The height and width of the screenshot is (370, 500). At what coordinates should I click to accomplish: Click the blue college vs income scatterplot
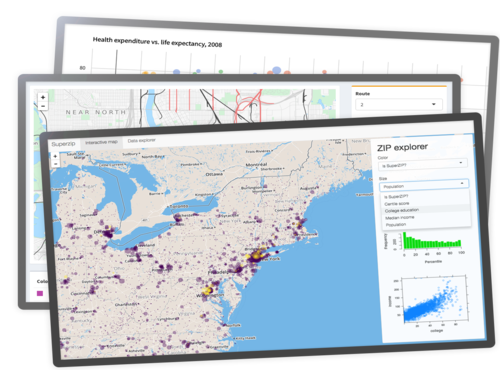(434, 300)
